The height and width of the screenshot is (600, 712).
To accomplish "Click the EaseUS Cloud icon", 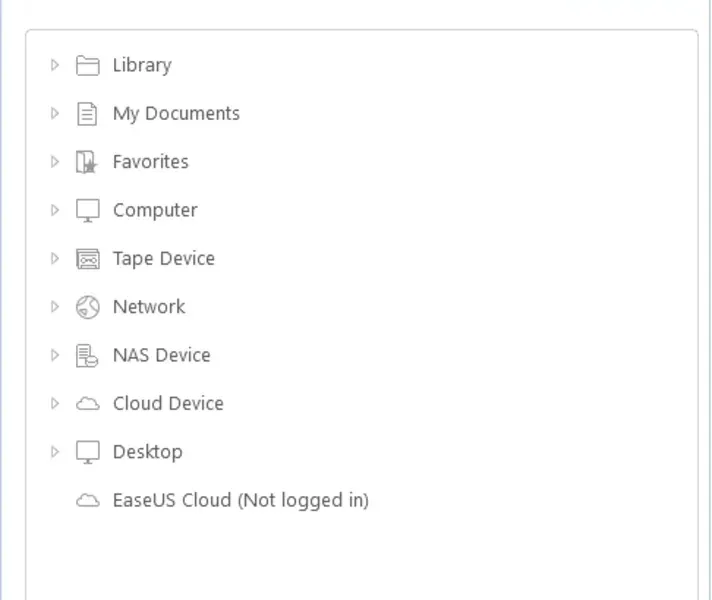I will tap(88, 501).
